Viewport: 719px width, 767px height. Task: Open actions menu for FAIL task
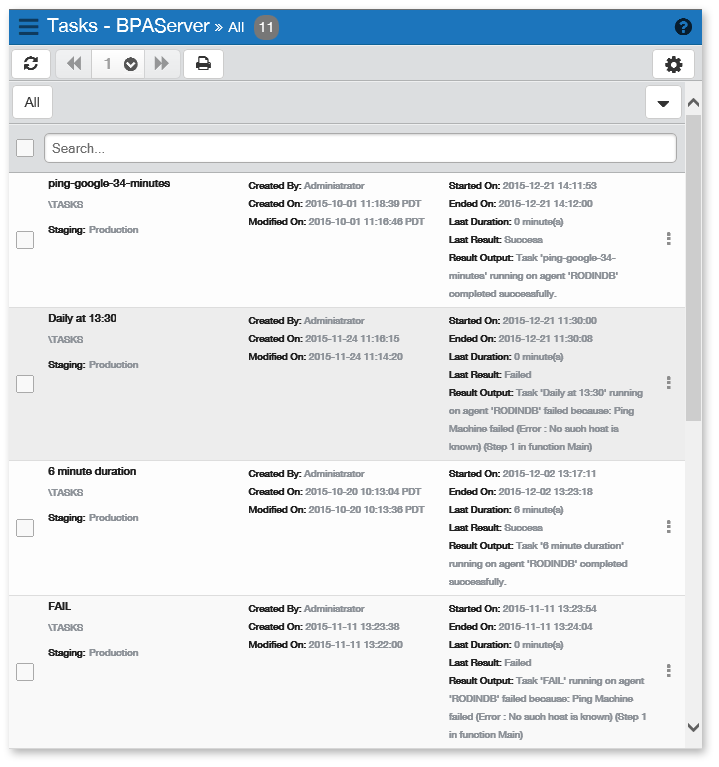(x=668, y=671)
